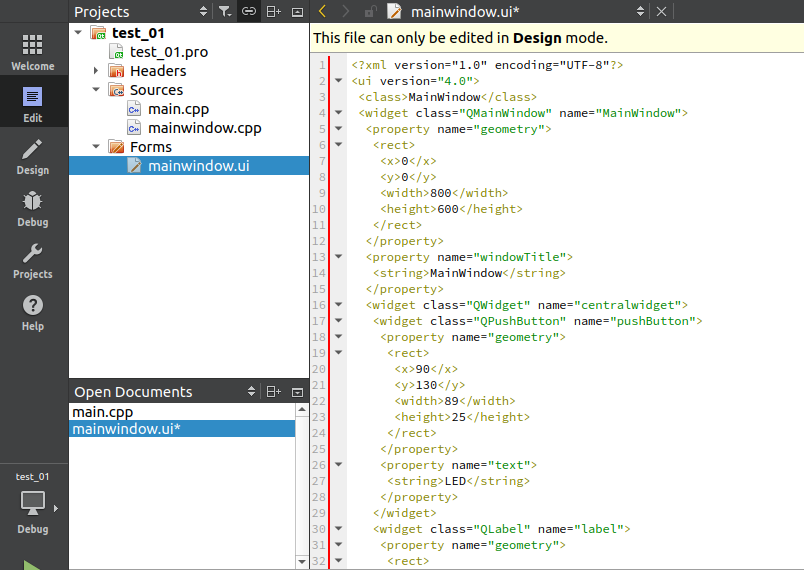Close the mainwindow.ui document
Image resolution: width=804 pixels, height=570 pixels.
(x=661, y=11)
